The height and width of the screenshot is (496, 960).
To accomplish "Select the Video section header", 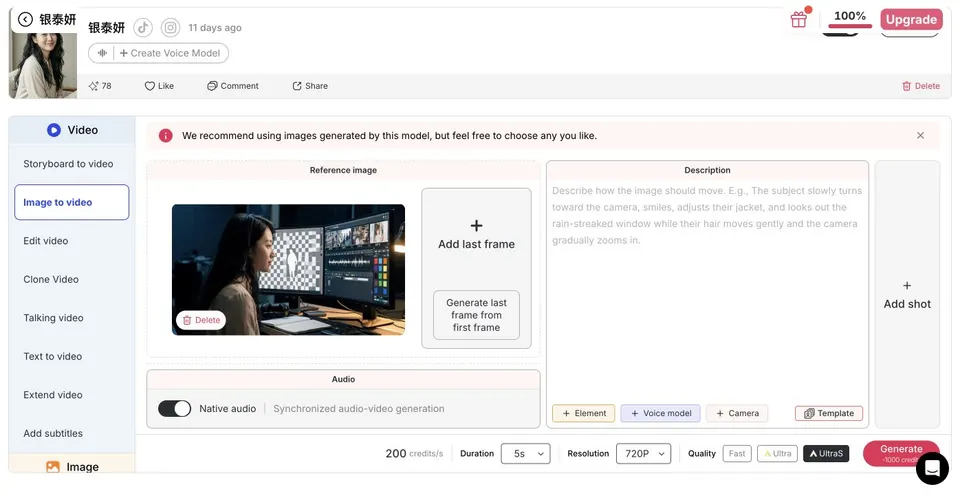I will click(x=72, y=130).
